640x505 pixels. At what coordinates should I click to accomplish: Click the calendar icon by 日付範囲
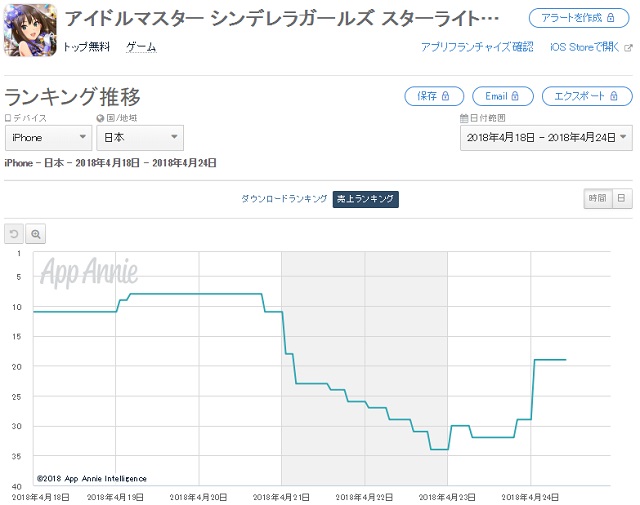click(464, 118)
